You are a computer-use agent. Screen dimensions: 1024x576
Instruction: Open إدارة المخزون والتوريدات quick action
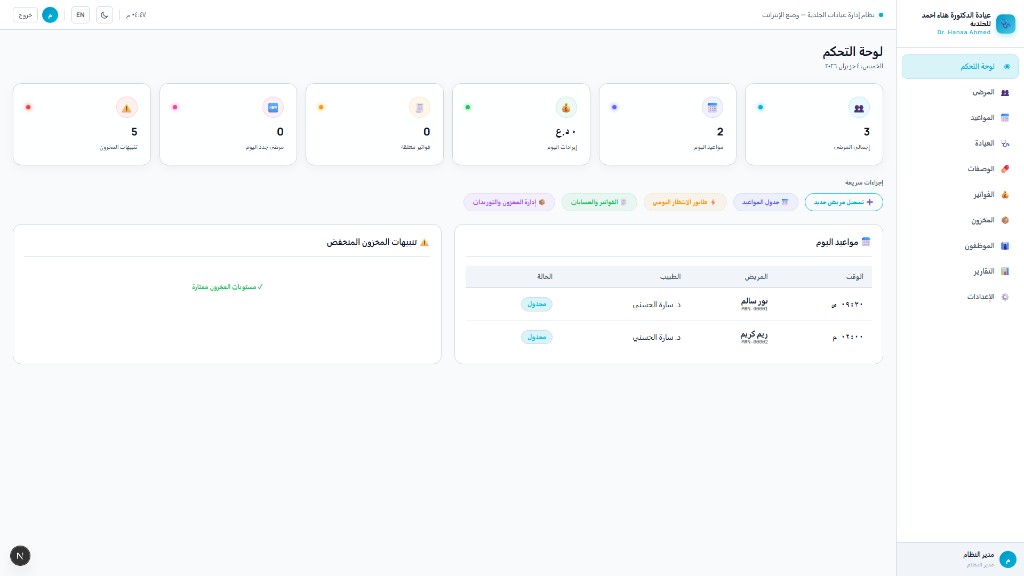tap(509, 202)
